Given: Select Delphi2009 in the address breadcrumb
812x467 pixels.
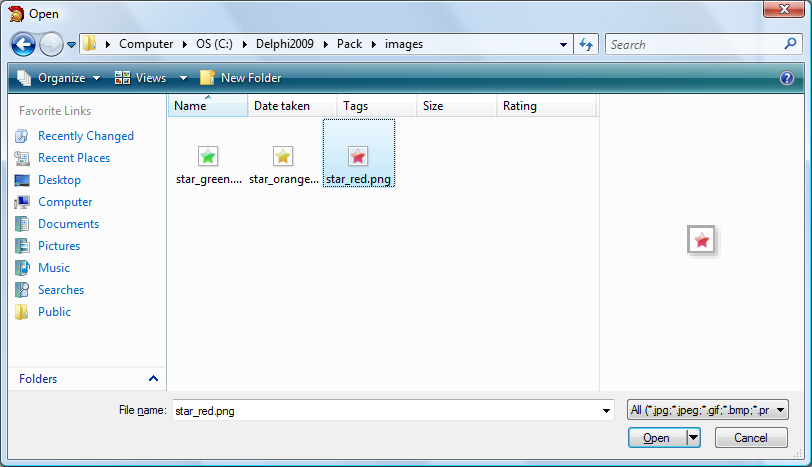Looking at the screenshot, I should 285,44.
